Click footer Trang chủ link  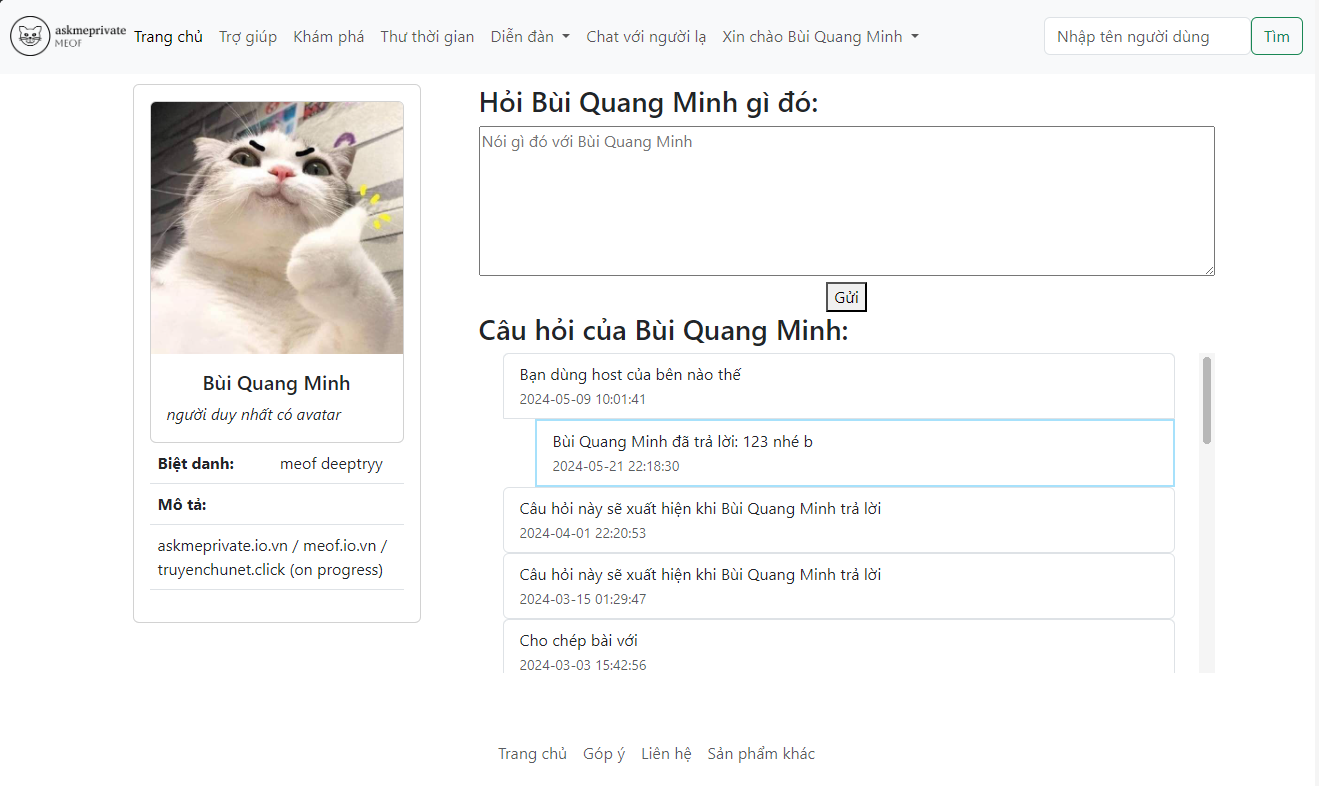tap(532, 754)
